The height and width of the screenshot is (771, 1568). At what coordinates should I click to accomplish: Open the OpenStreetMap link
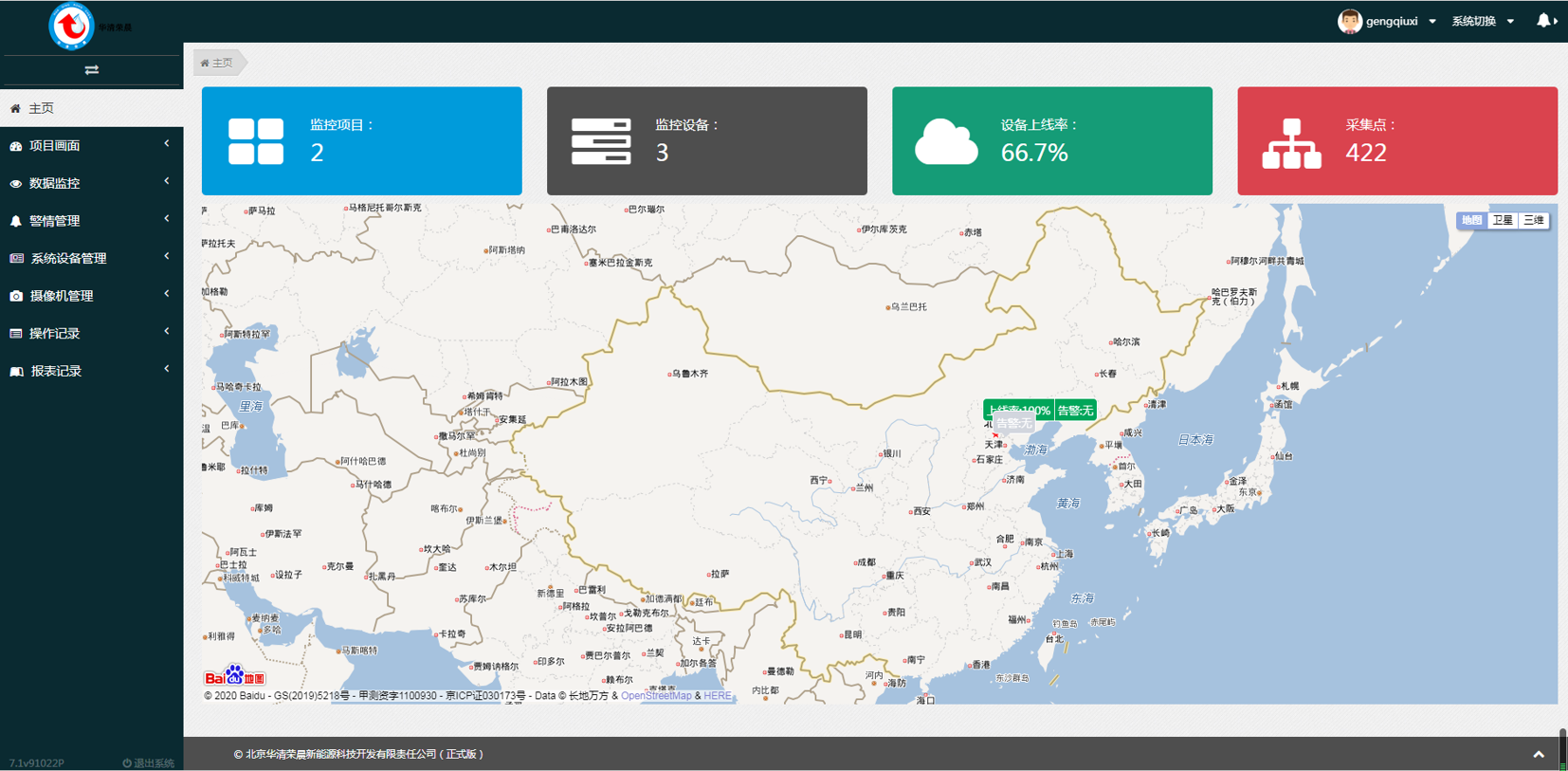pos(656,696)
